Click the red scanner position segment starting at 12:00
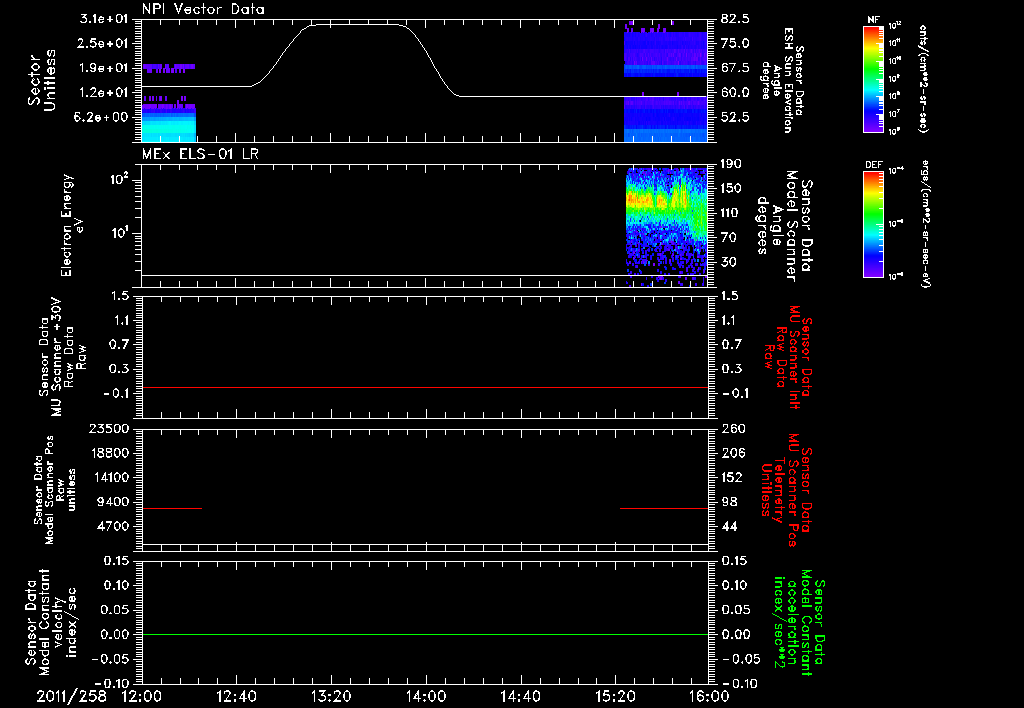The image size is (1024, 708). coord(172,508)
